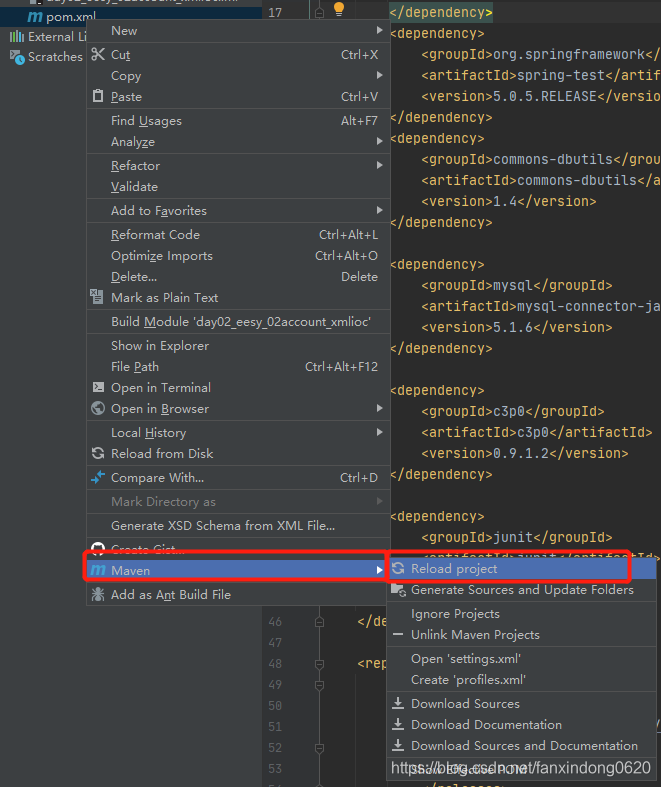Image resolution: width=661 pixels, height=787 pixels.
Task: Expand the Analyze submenu arrow
Action: (x=379, y=142)
